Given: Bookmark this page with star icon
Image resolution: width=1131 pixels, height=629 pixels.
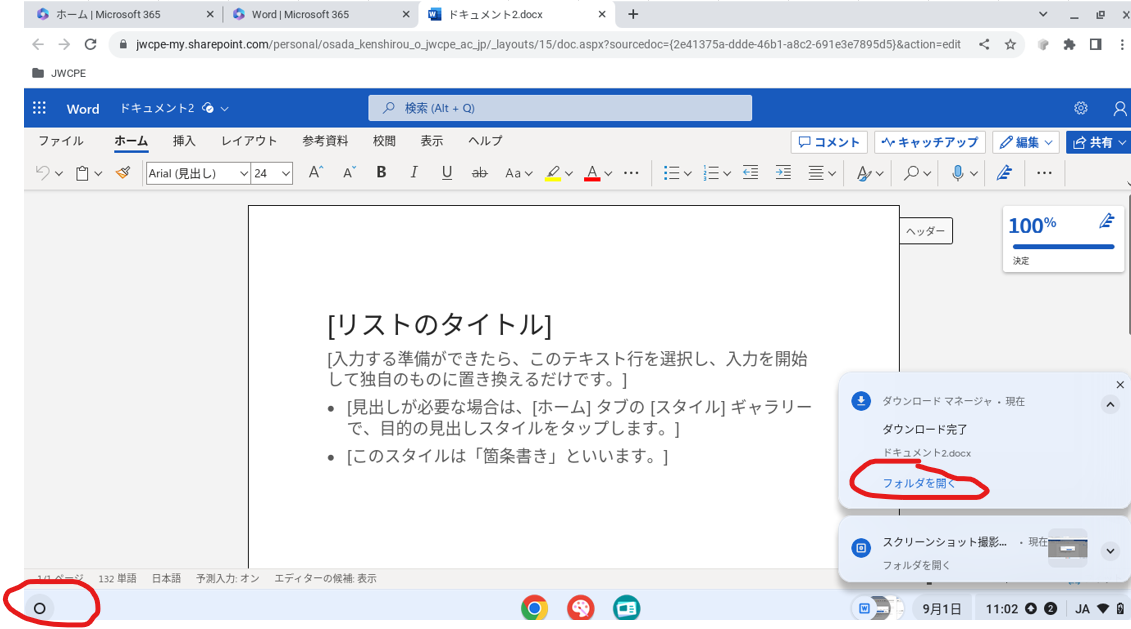Looking at the screenshot, I should 1011,45.
